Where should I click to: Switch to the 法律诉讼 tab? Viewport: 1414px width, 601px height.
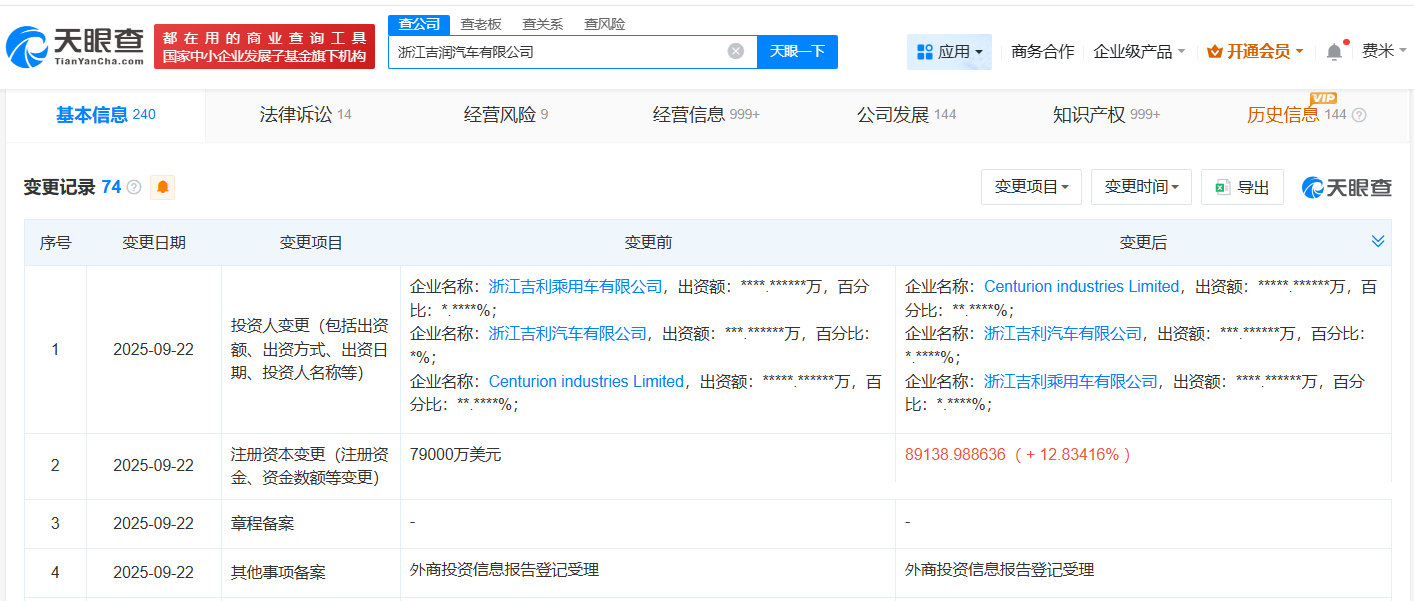click(305, 115)
